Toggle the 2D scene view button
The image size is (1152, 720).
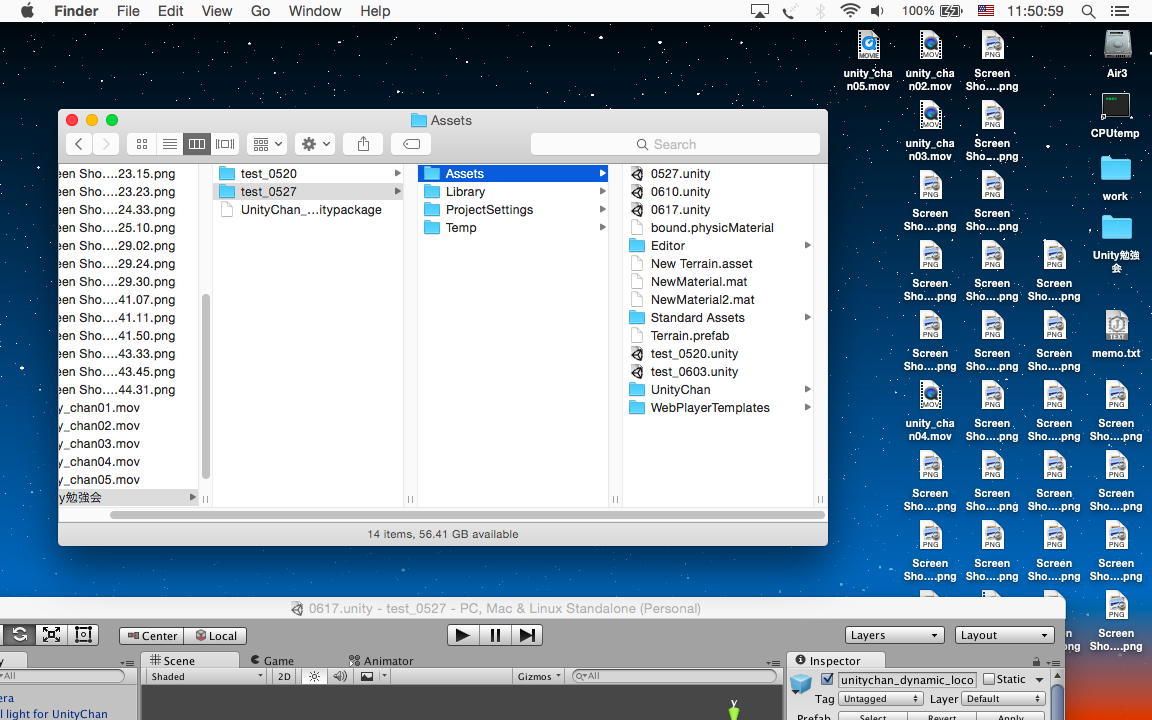[284, 677]
